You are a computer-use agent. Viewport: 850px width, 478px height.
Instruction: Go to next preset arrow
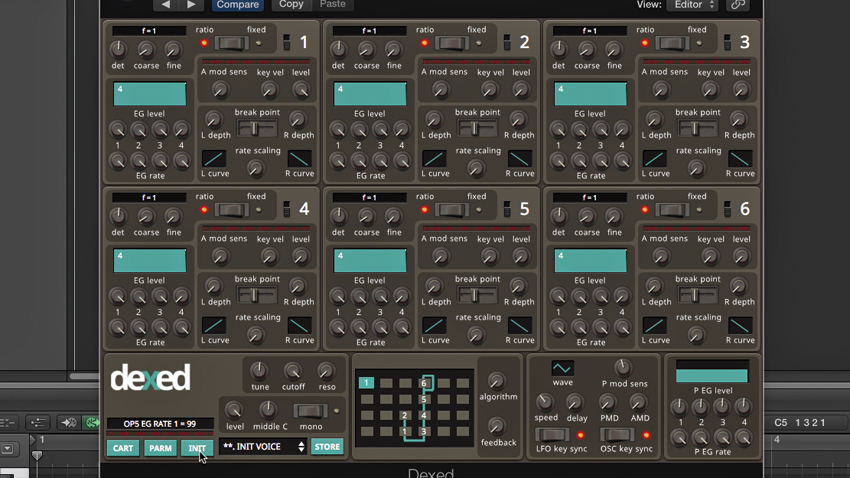point(191,5)
